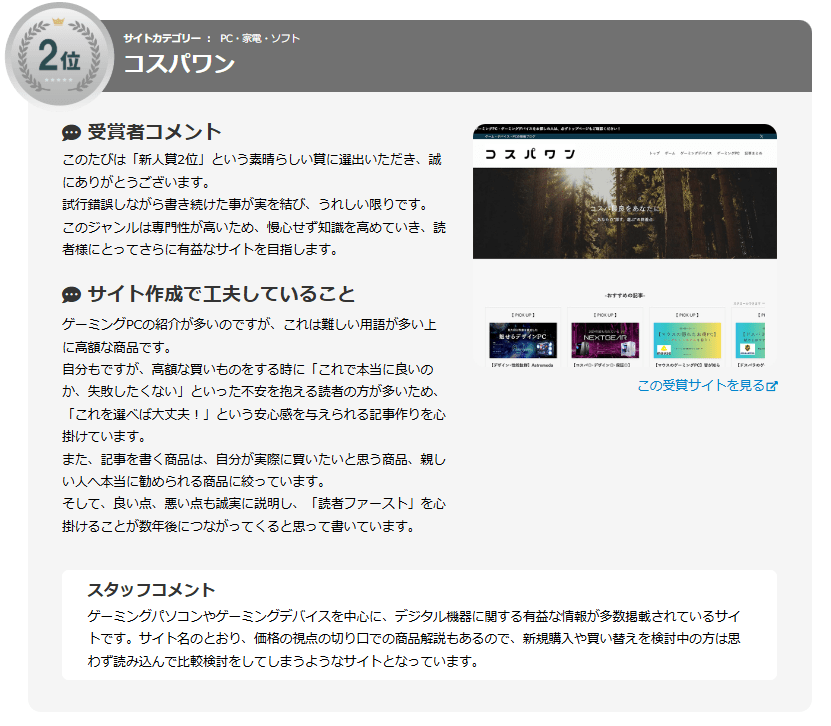Open the NEXTGEAR pick-up card
The width and height of the screenshot is (831, 726).
[x=605, y=338]
